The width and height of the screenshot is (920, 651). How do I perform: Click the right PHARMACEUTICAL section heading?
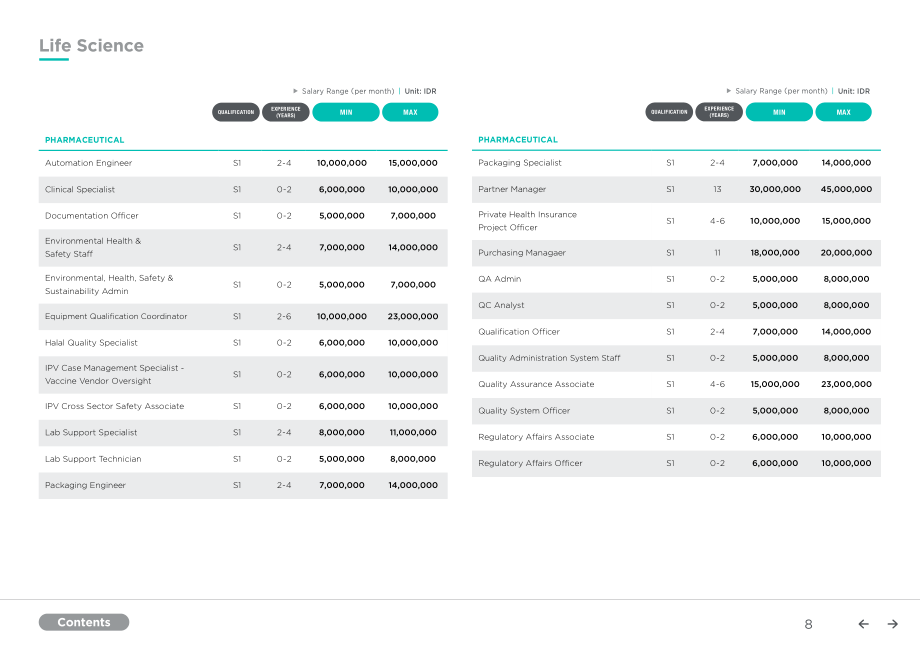[518, 140]
